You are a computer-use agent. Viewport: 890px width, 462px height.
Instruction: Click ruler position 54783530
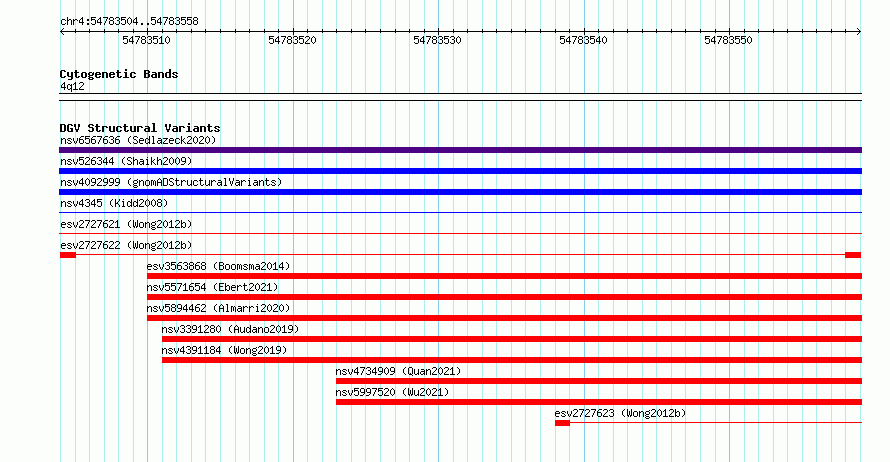[438, 40]
